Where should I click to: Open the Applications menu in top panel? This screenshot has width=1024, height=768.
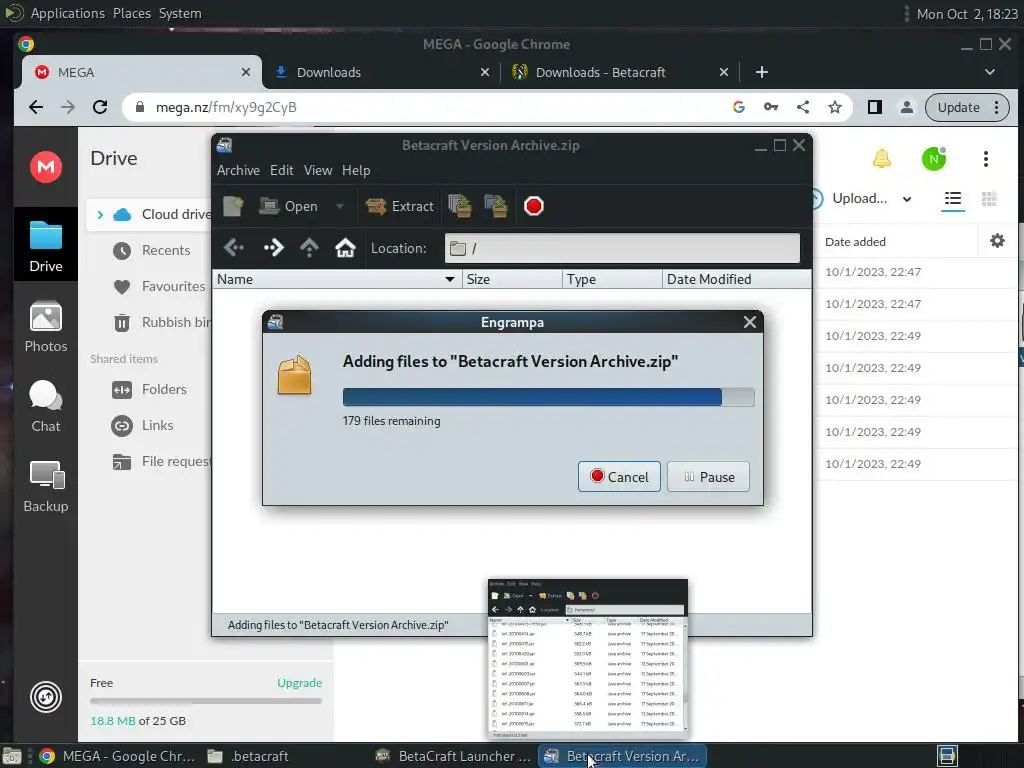pyautogui.click(x=67, y=13)
